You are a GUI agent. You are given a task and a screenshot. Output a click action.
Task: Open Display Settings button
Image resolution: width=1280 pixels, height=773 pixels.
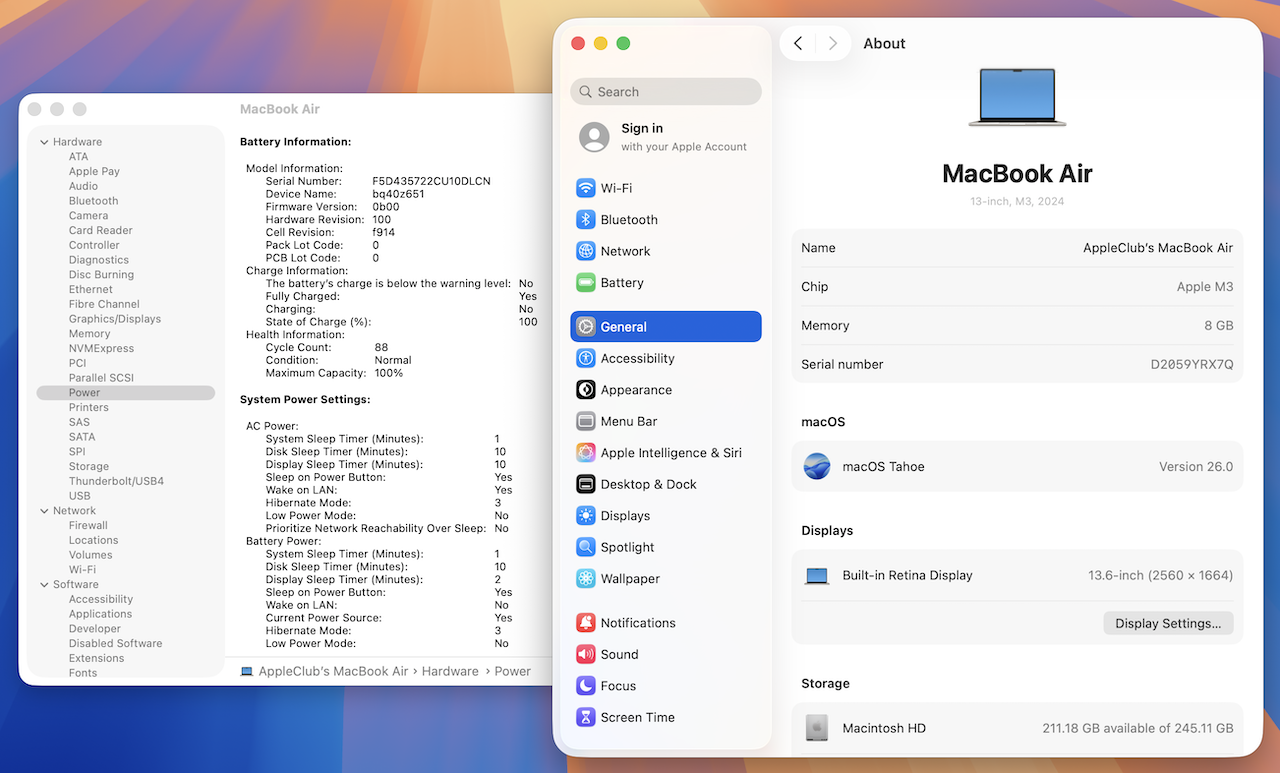pyautogui.click(x=1168, y=623)
